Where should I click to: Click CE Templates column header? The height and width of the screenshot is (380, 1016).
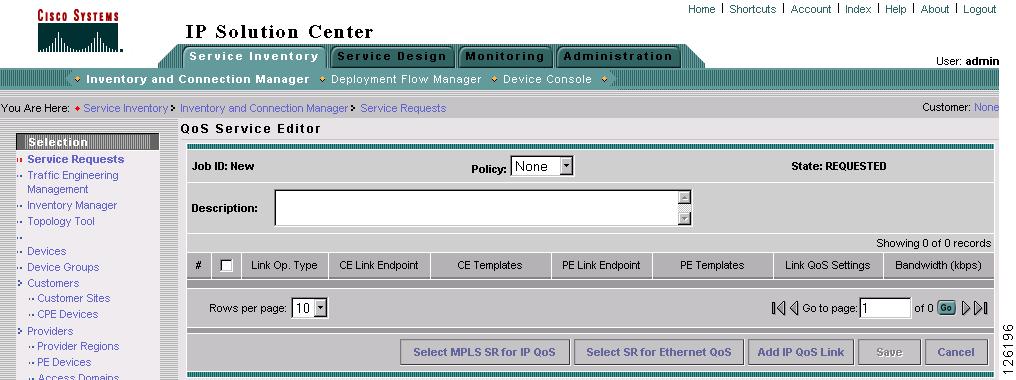pyautogui.click(x=490, y=265)
